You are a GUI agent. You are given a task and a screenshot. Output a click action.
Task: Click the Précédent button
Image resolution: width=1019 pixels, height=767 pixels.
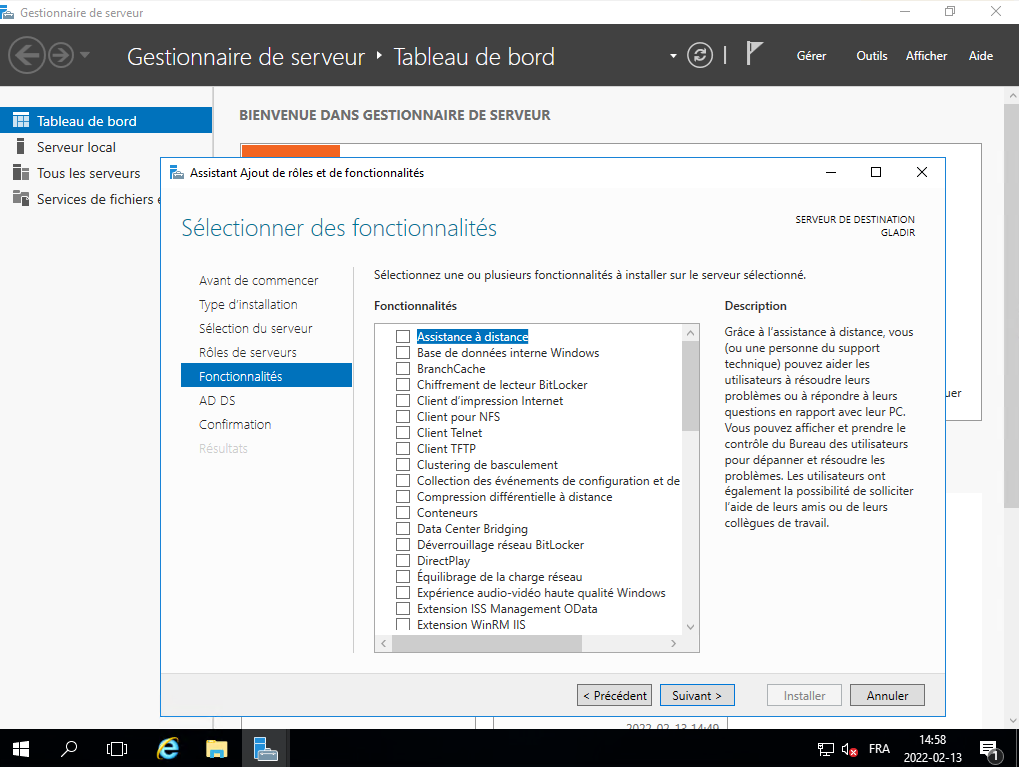pyautogui.click(x=614, y=696)
